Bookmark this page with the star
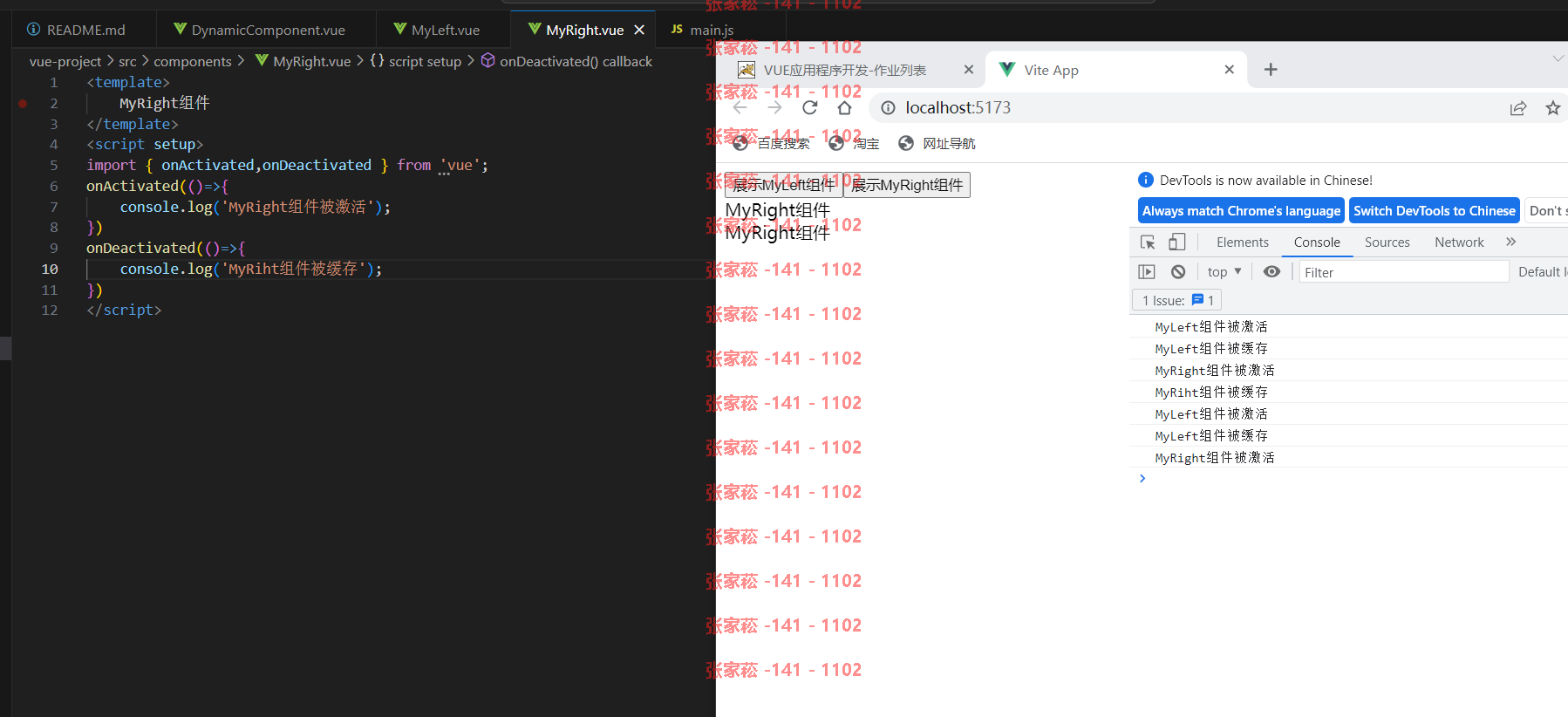 (x=1552, y=107)
